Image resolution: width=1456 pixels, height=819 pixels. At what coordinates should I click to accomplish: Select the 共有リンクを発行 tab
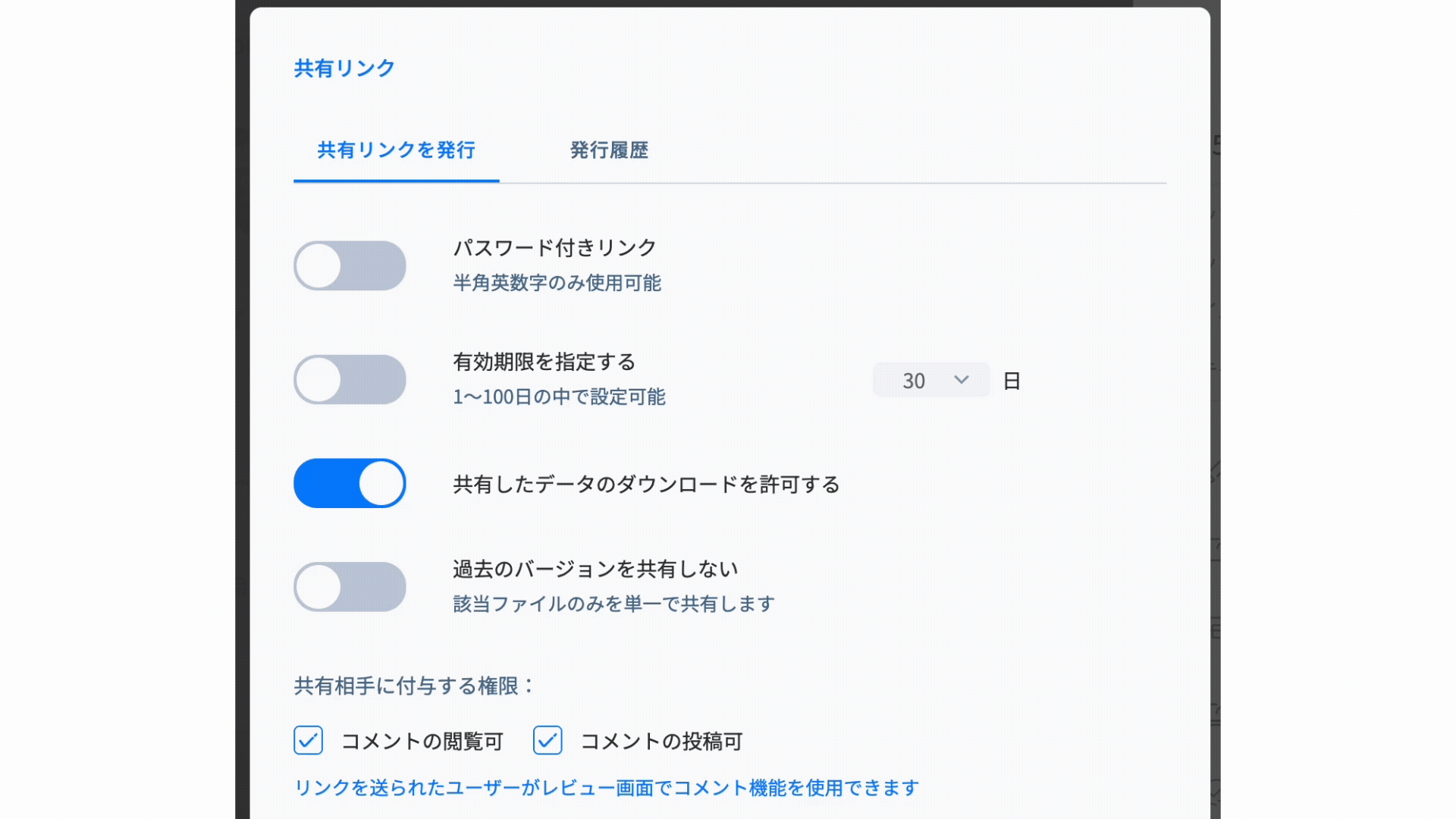click(x=396, y=150)
